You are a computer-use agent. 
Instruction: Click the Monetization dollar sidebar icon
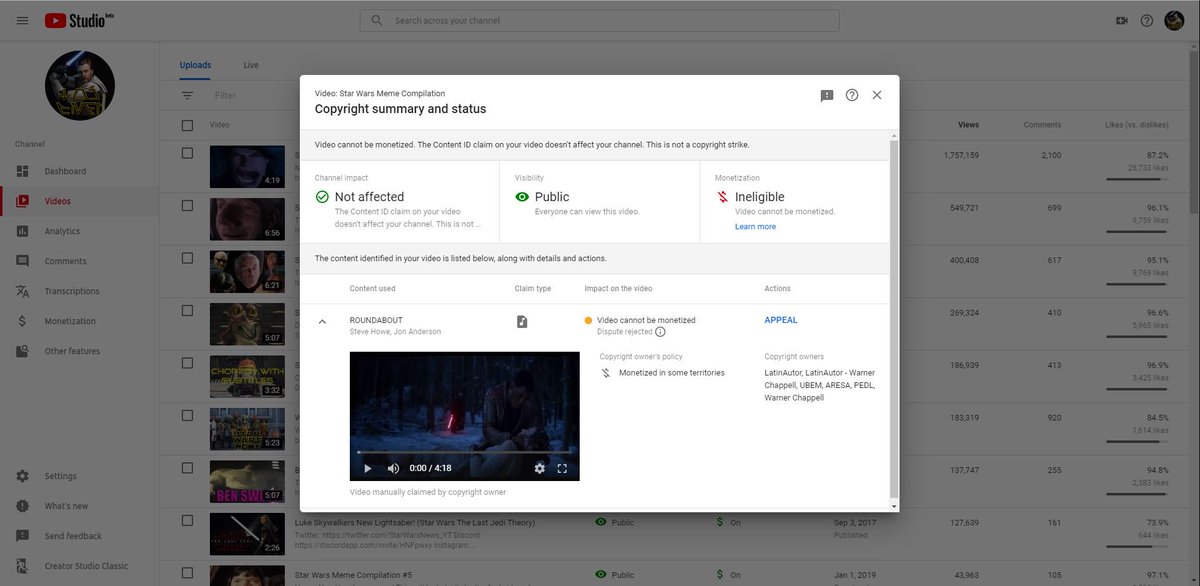pyautogui.click(x=22, y=321)
